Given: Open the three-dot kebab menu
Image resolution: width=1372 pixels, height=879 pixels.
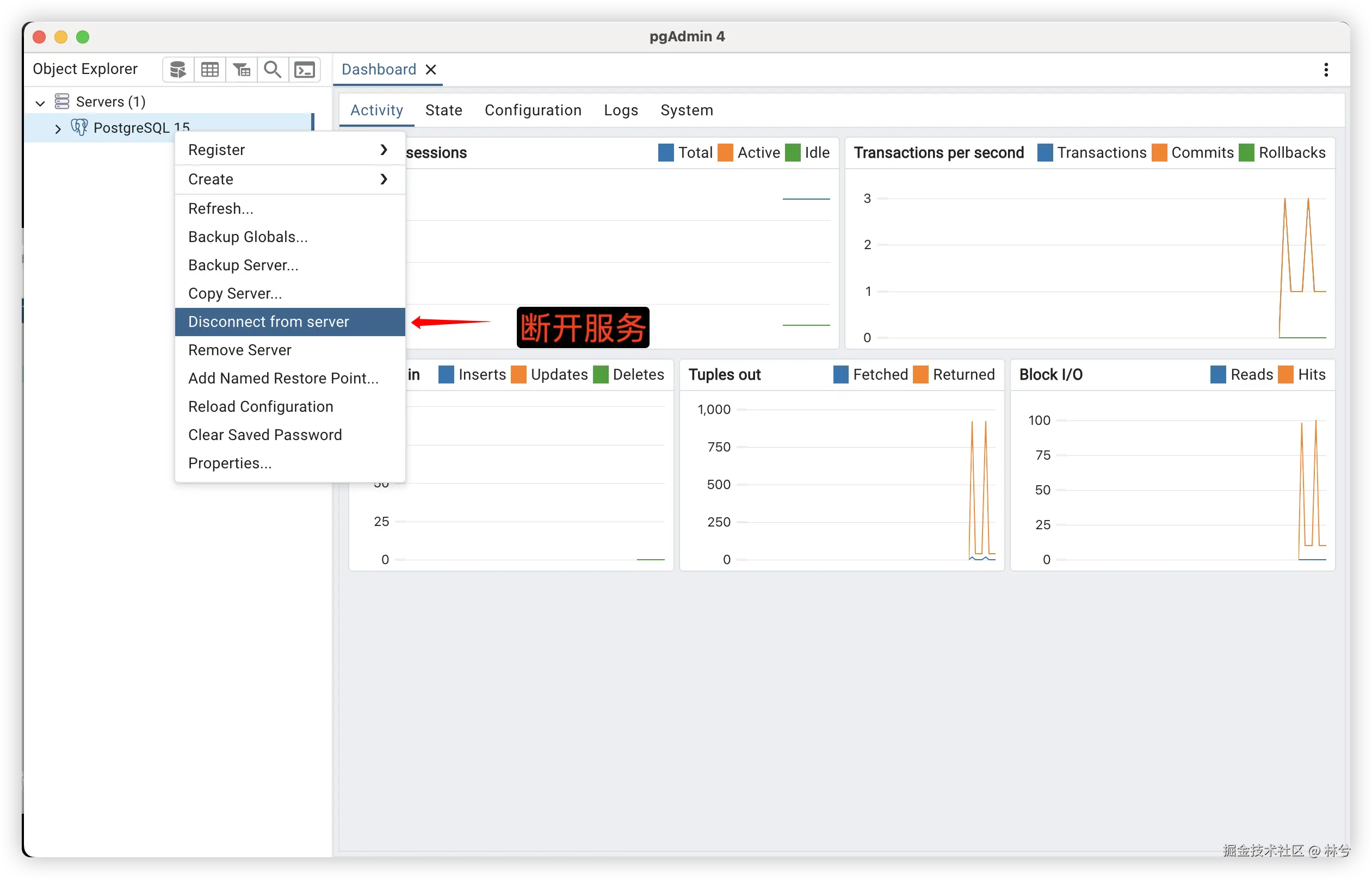Looking at the screenshot, I should click(1326, 70).
